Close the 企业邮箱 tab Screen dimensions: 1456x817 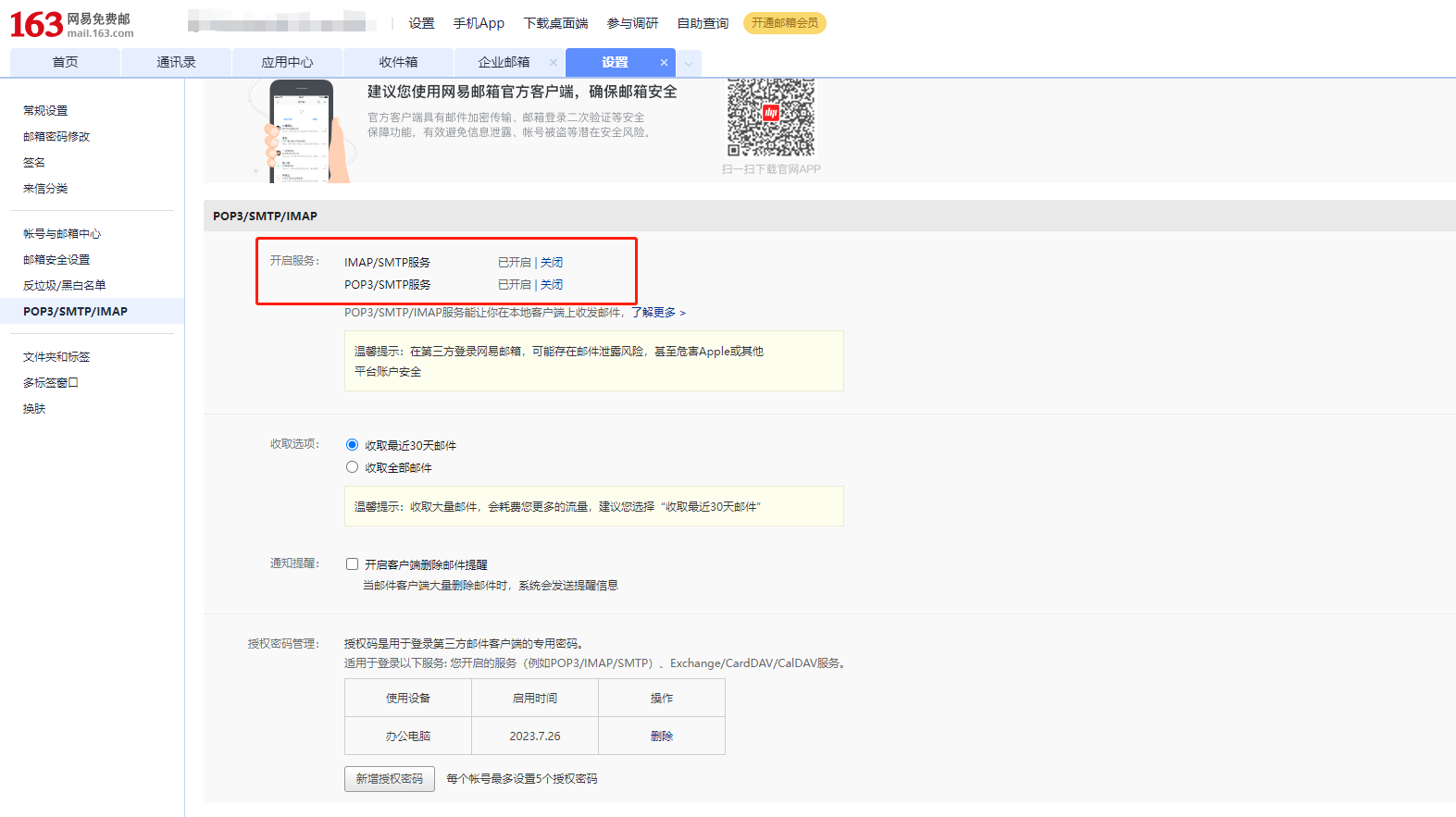(x=554, y=63)
